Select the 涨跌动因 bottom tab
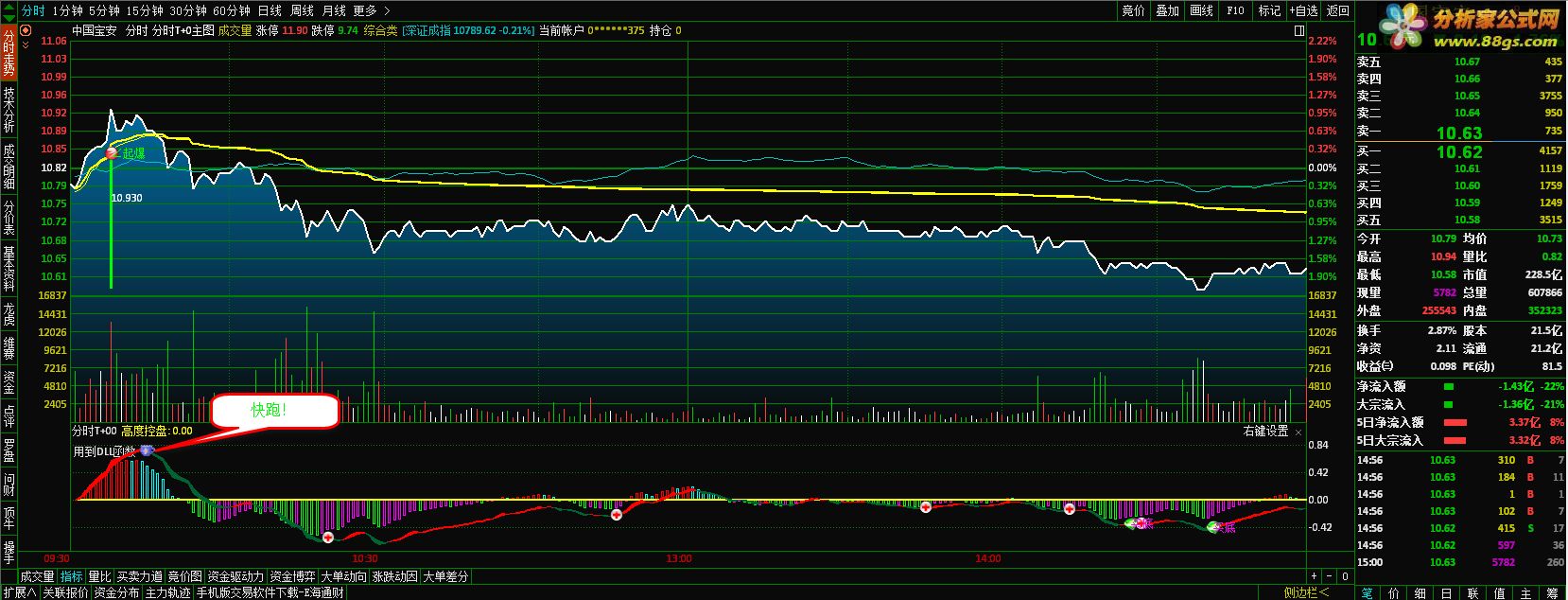Image resolution: width=1568 pixels, height=600 pixels. tap(395, 576)
